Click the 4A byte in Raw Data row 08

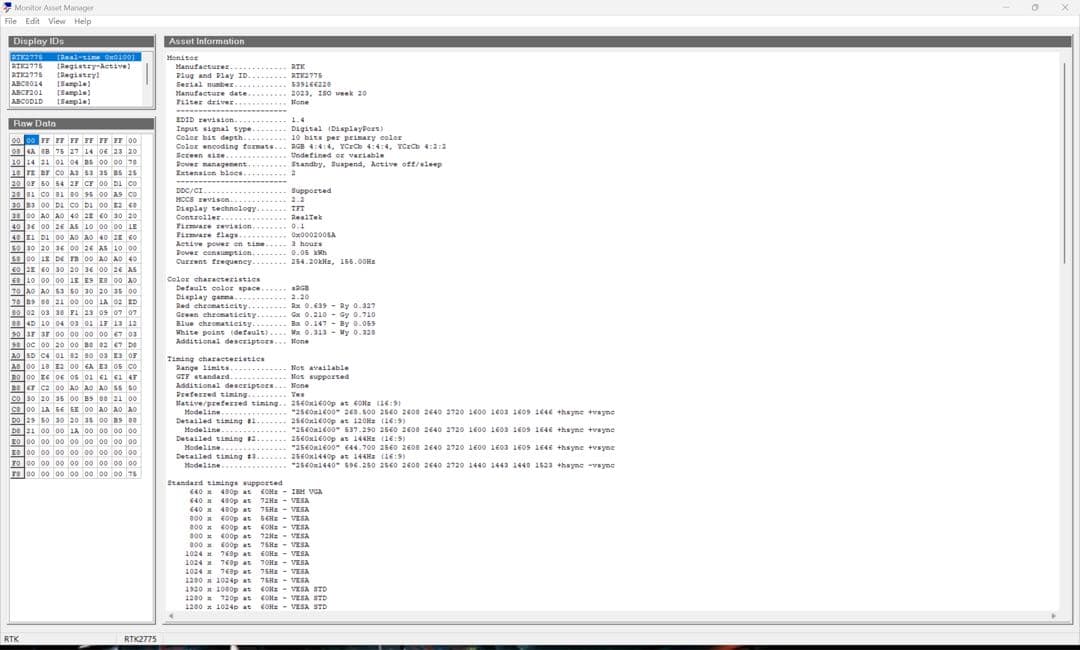(31, 151)
